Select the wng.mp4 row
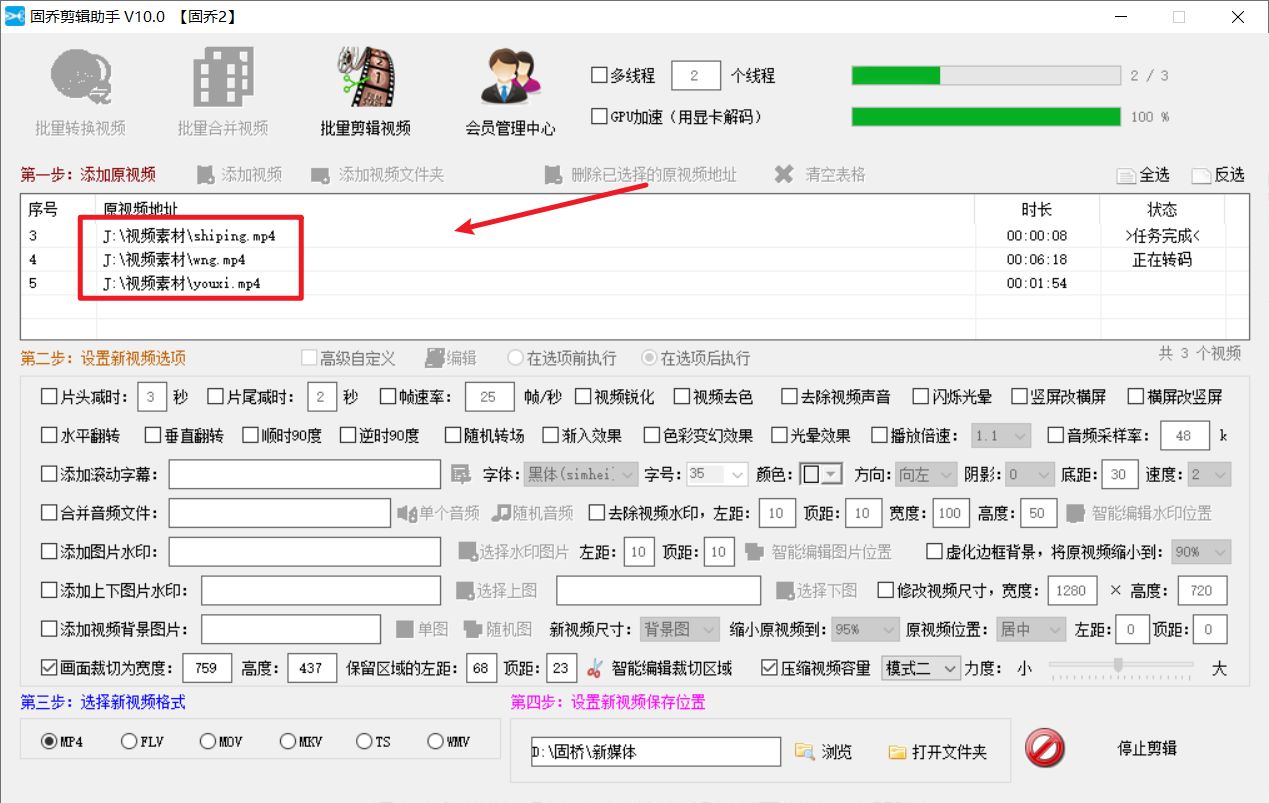The width and height of the screenshot is (1269, 803). [635, 260]
